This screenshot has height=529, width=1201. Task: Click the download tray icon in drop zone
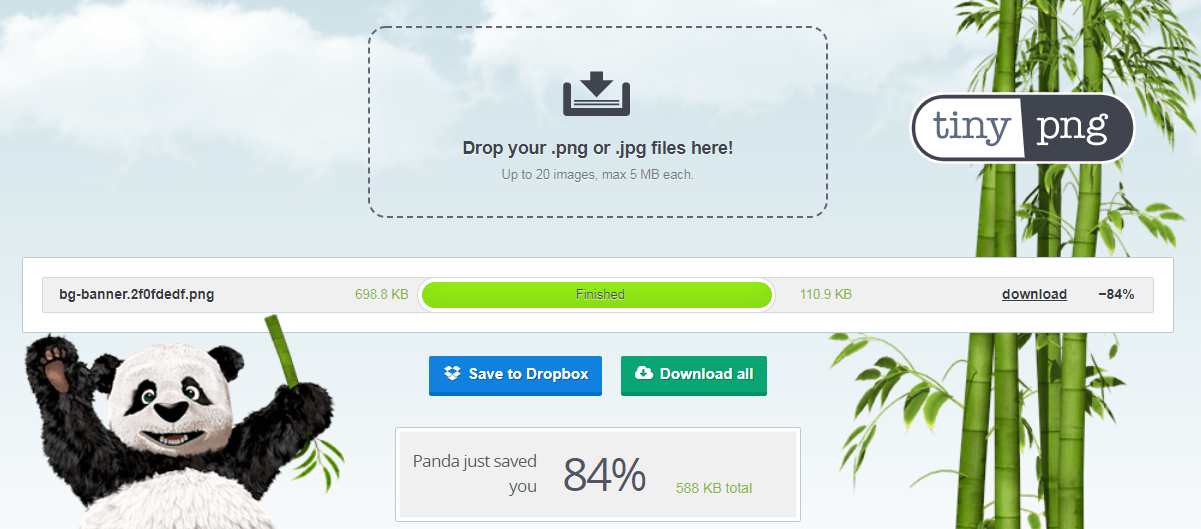point(597,93)
